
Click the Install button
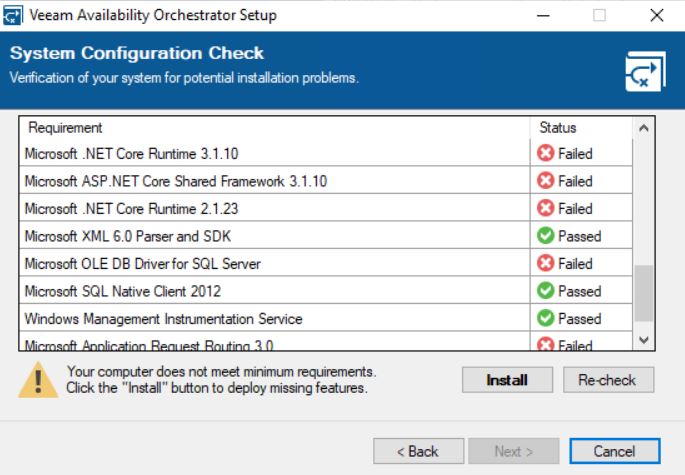507,380
